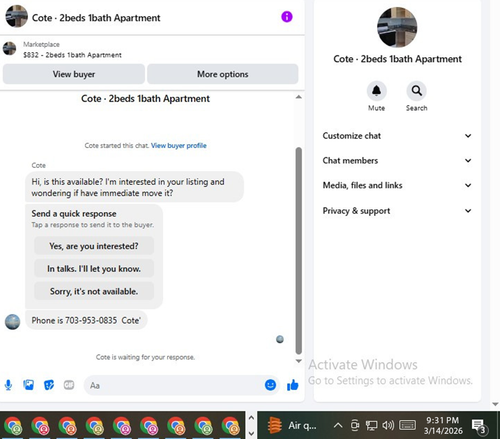
Task: Open the Windows notification center
Action: click(479, 426)
